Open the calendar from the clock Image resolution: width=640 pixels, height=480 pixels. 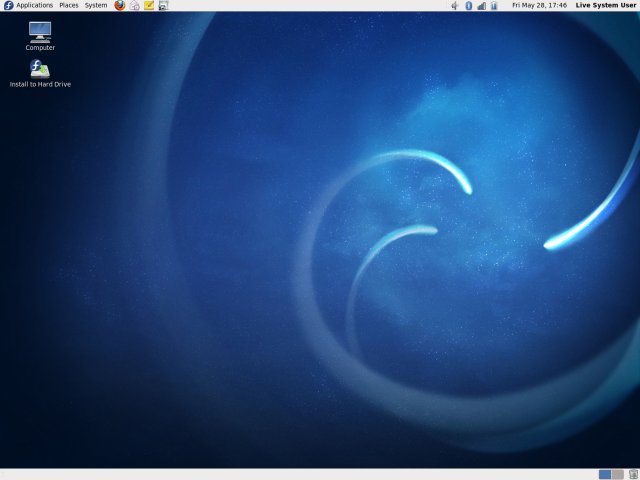(539, 5)
